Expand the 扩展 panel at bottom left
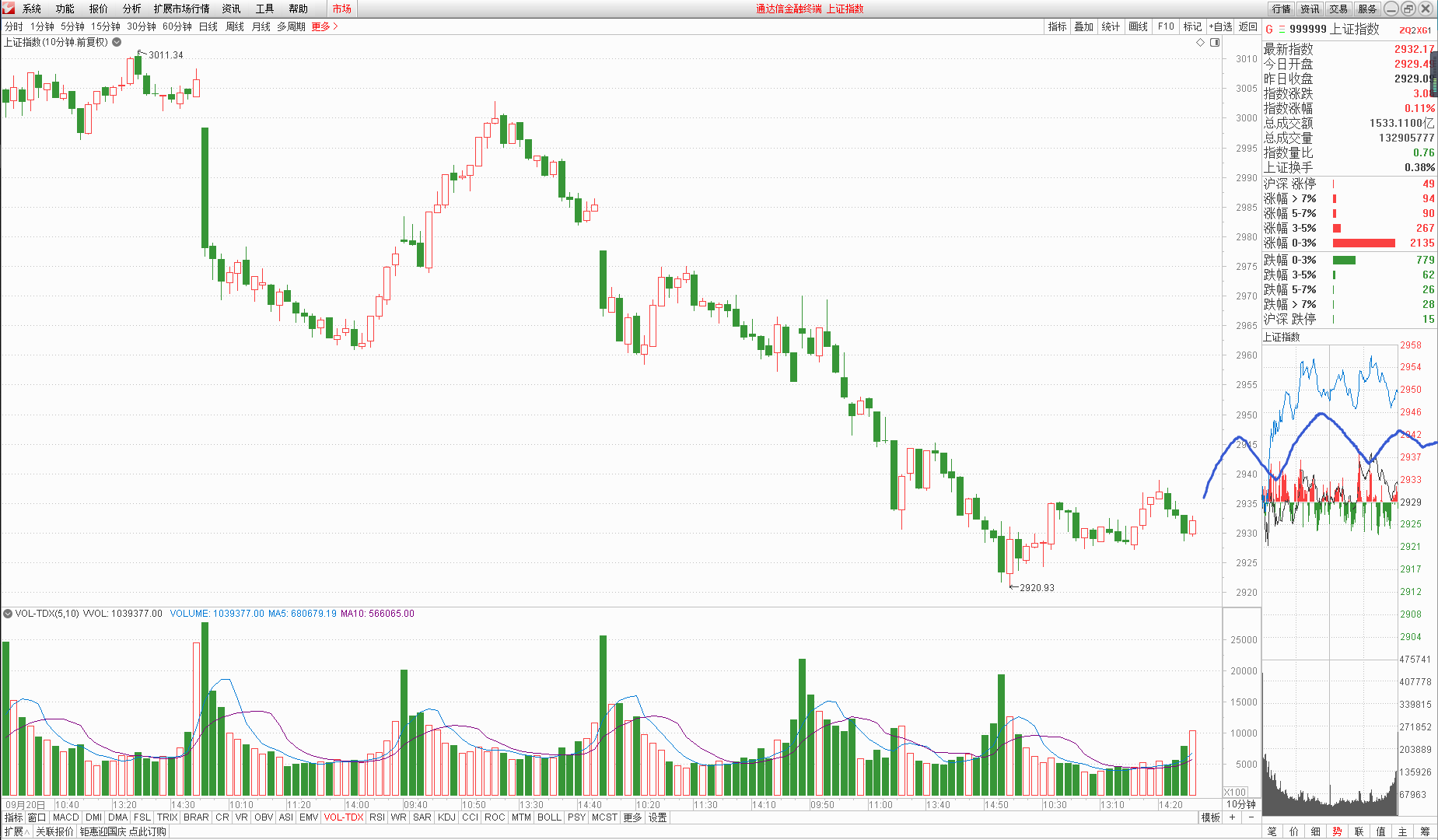 coord(16,831)
